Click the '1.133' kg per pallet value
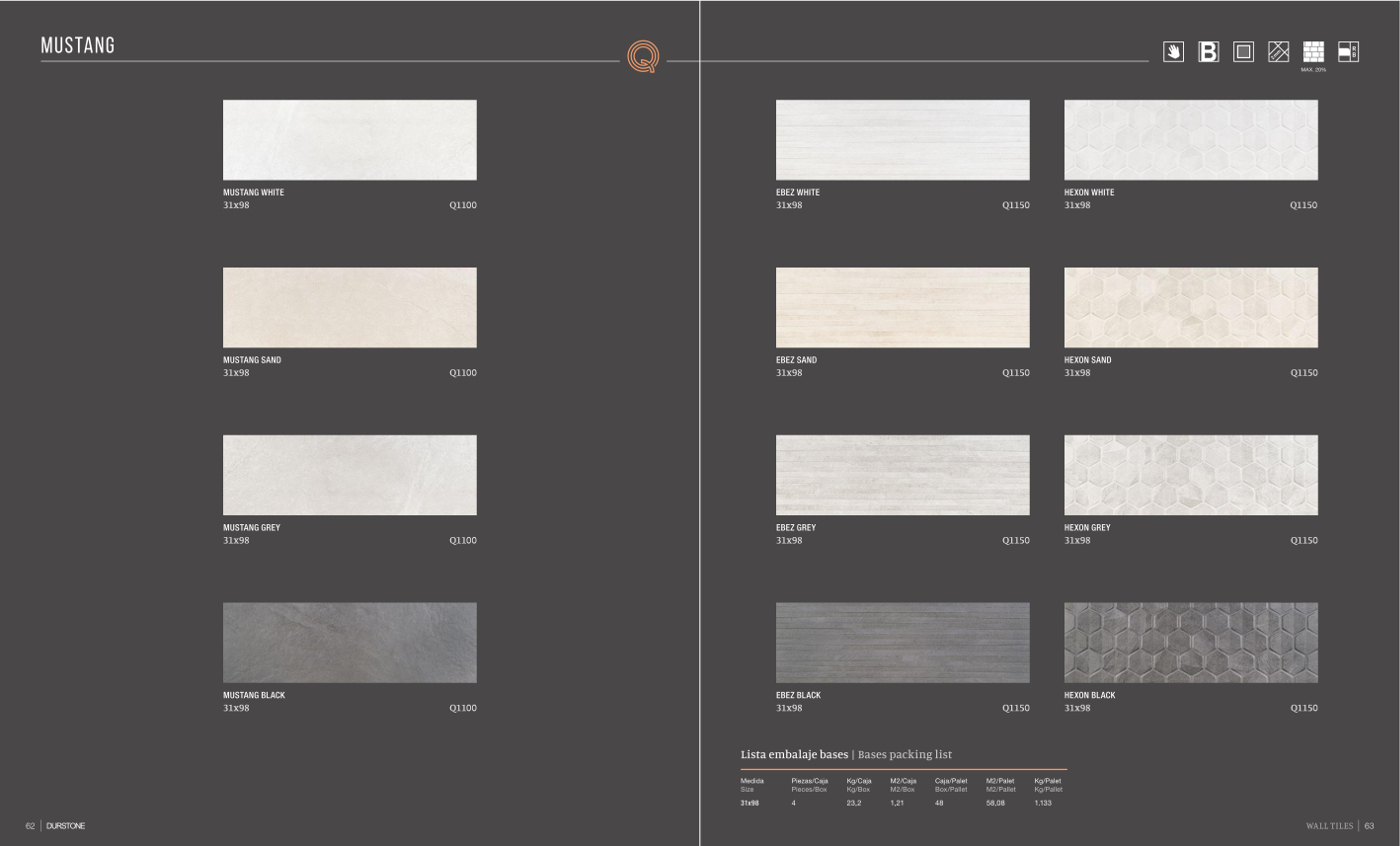Image resolution: width=1400 pixels, height=846 pixels. 1043,803
